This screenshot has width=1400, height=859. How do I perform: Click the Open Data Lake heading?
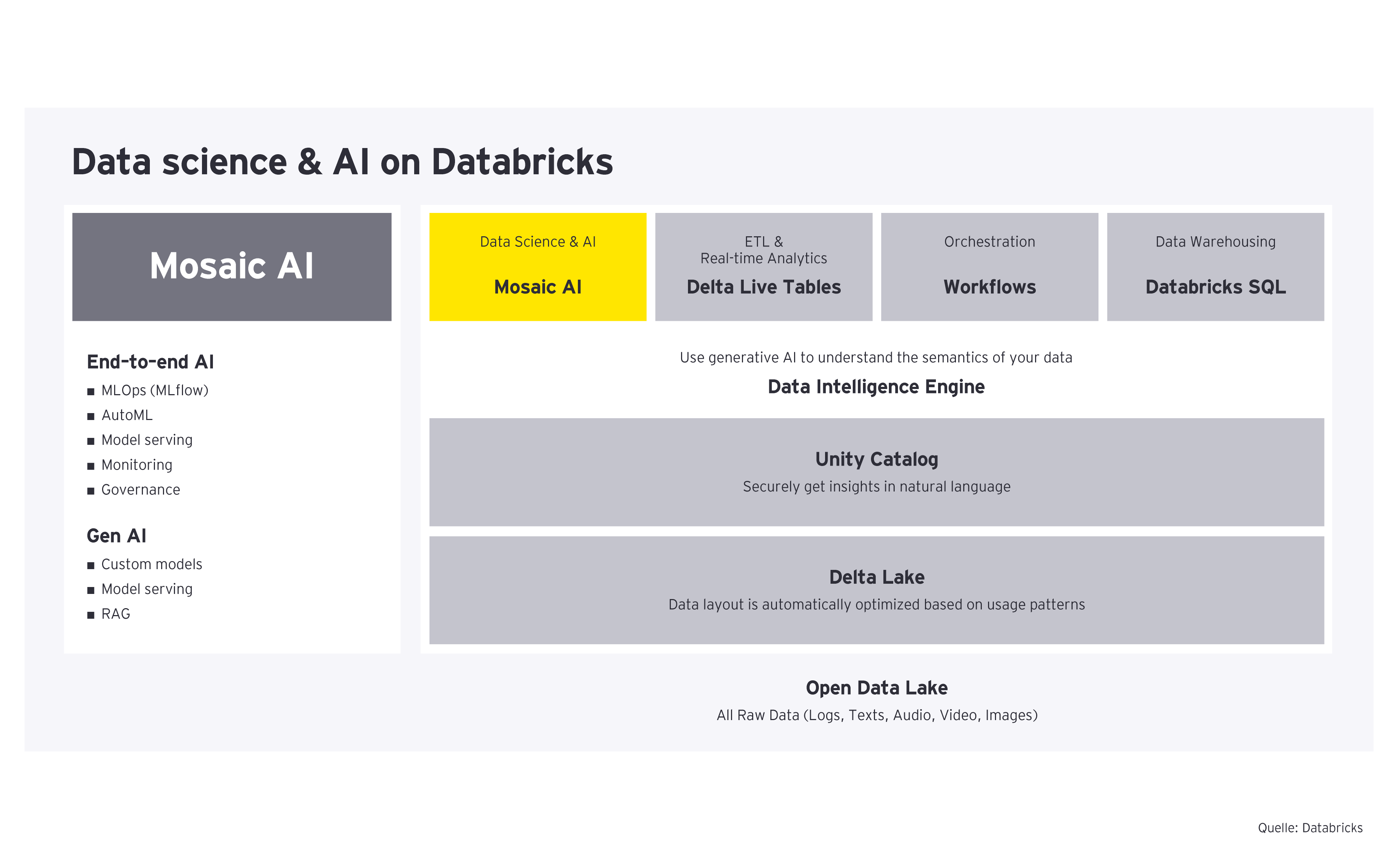tap(876, 688)
